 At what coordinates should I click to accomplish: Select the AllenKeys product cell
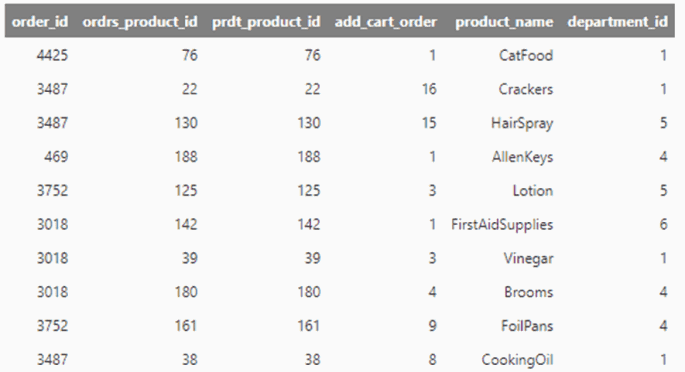click(522, 157)
